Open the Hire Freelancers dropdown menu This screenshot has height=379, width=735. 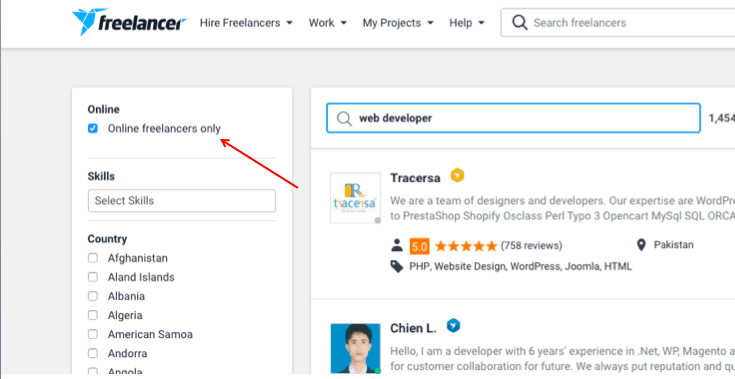[246, 22]
